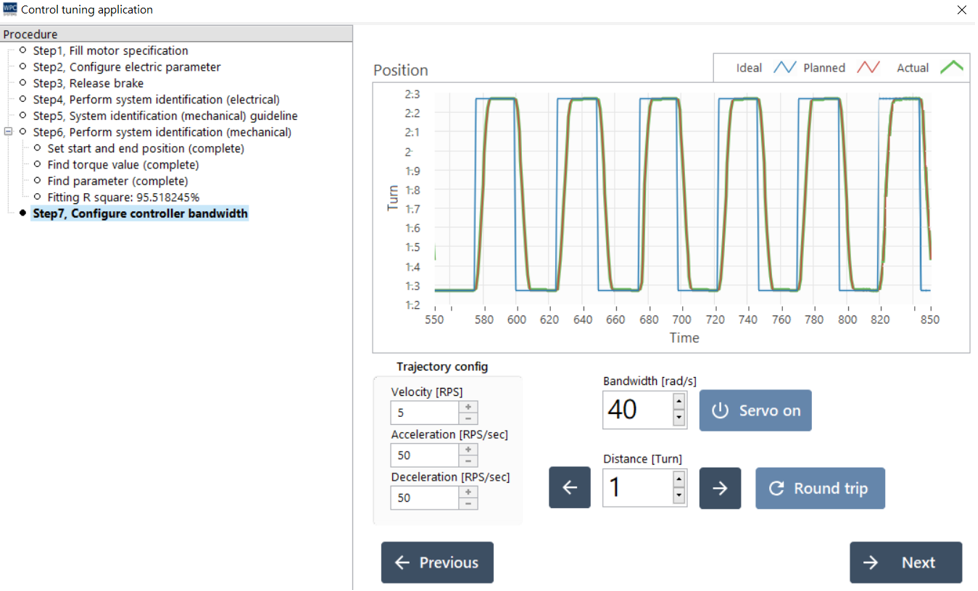978x591 pixels.
Task: Increase Velocity using its up spinner
Action: point(469,407)
